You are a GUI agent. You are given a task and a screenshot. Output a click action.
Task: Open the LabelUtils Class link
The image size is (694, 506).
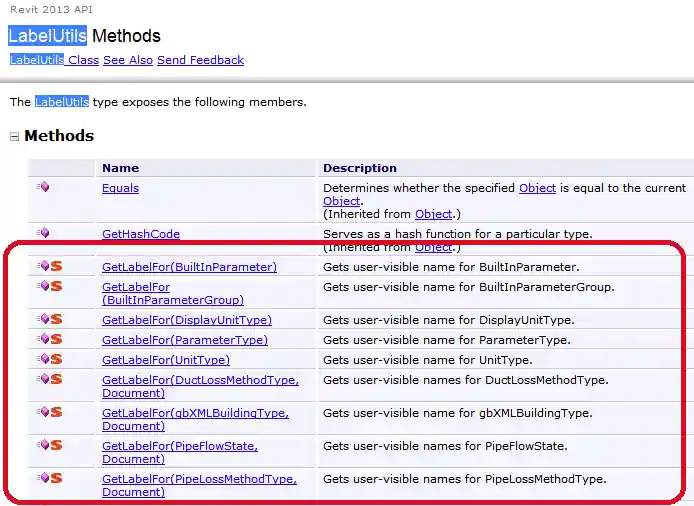point(54,60)
